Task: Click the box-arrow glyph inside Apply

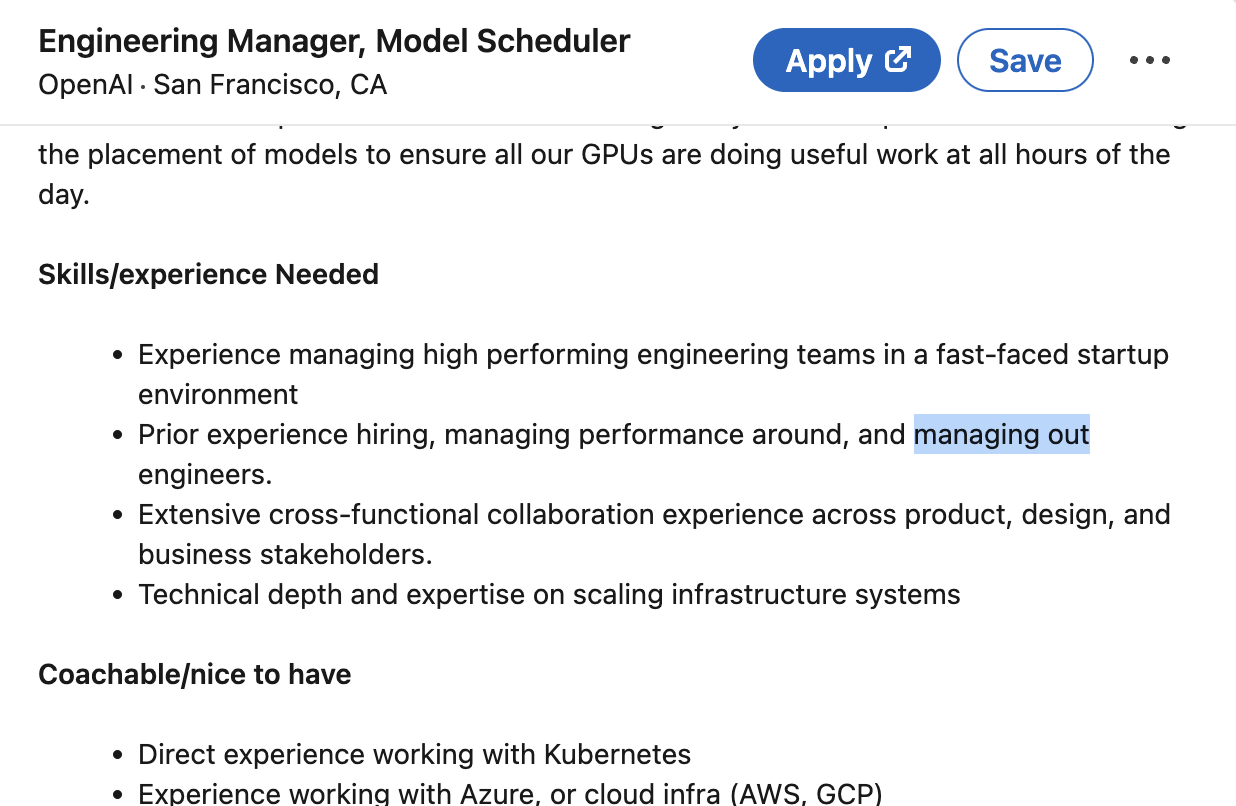Action: click(x=898, y=58)
